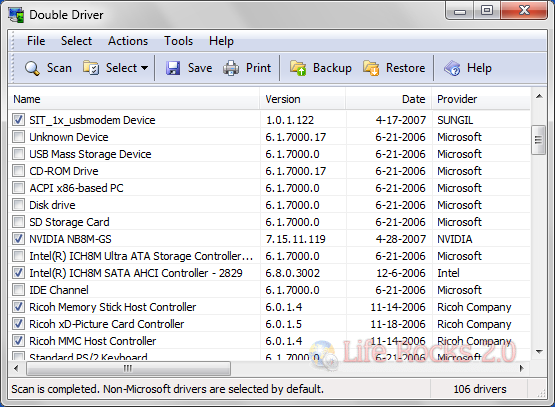Click the Print printer icon

[x=231, y=68]
